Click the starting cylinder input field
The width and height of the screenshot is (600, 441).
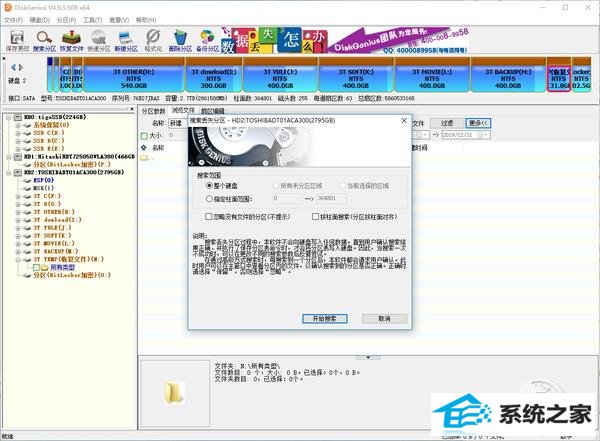pyautogui.click(x=287, y=198)
